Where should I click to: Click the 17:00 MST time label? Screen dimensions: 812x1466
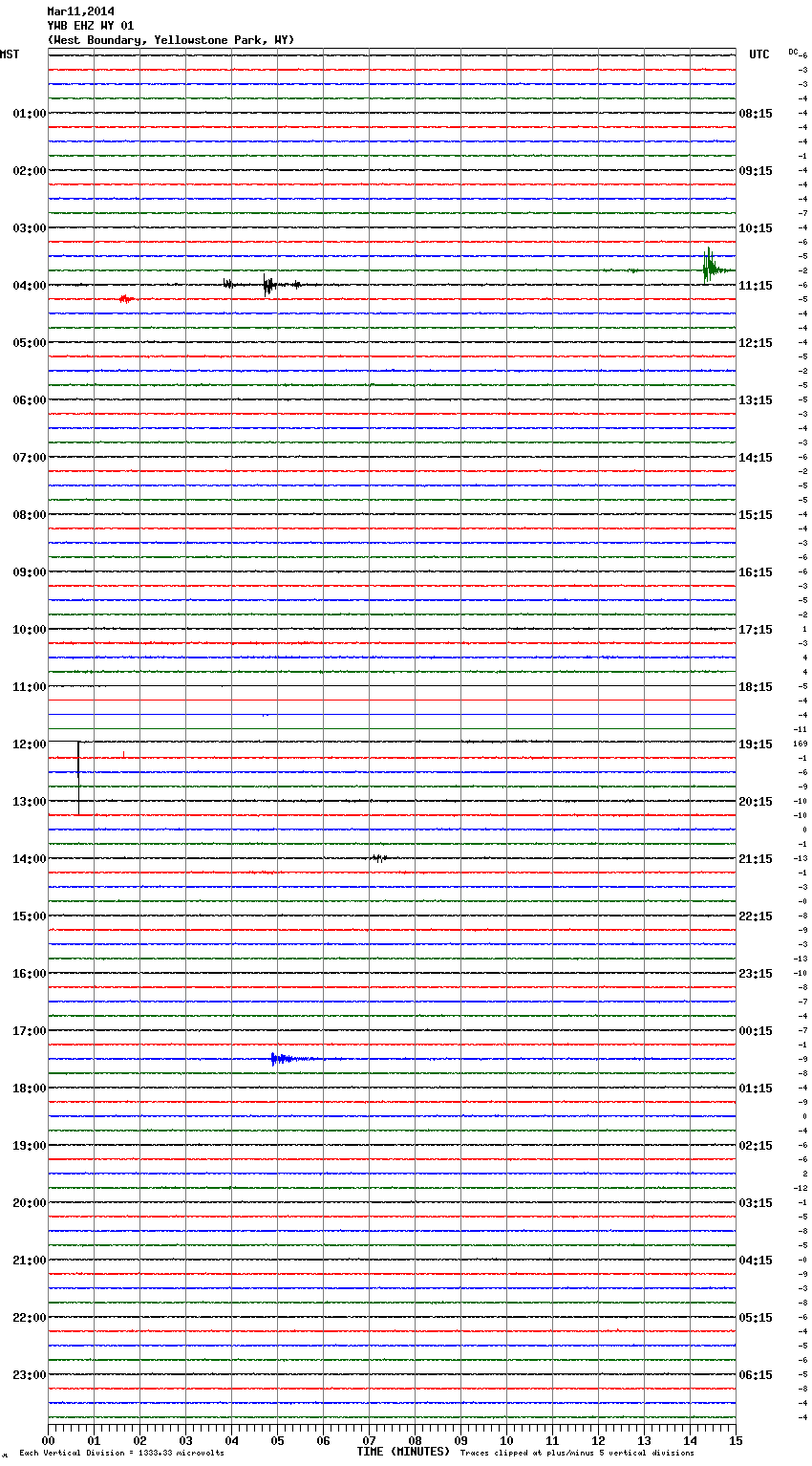pos(29,1031)
